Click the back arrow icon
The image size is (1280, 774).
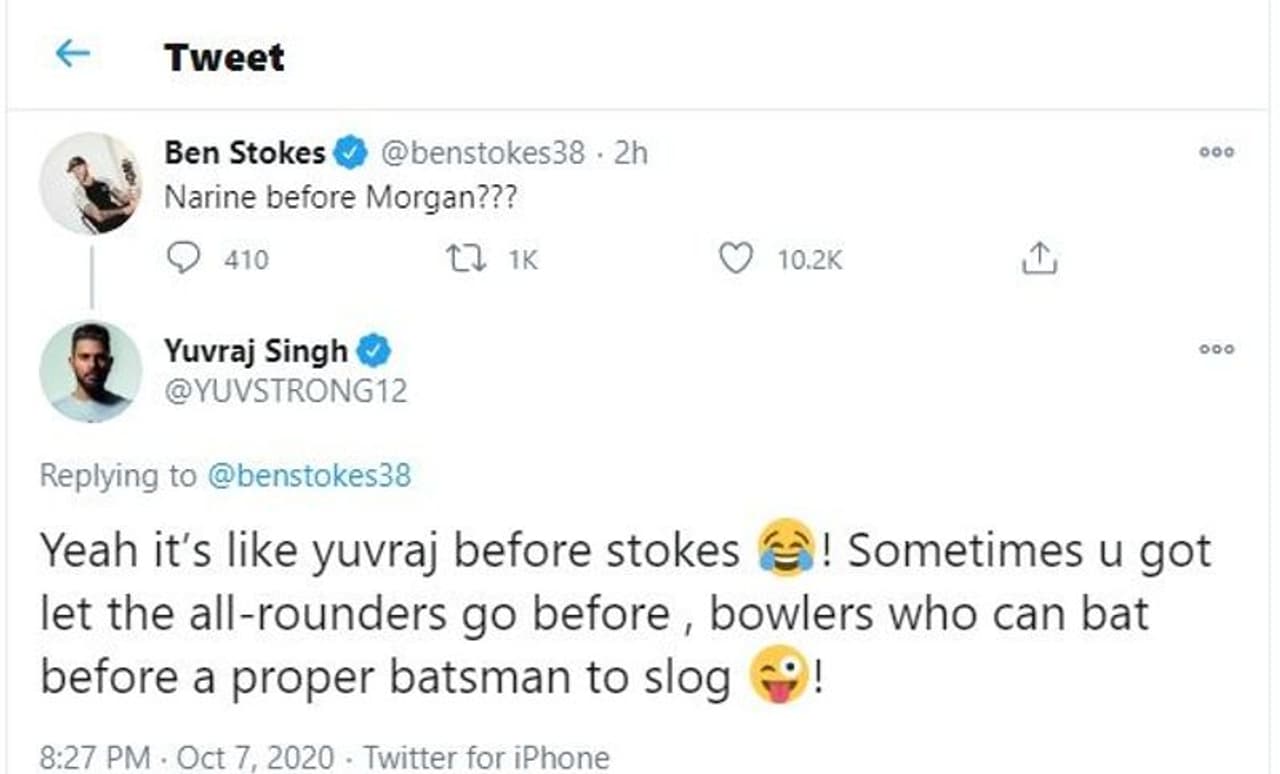(x=73, y=54)
